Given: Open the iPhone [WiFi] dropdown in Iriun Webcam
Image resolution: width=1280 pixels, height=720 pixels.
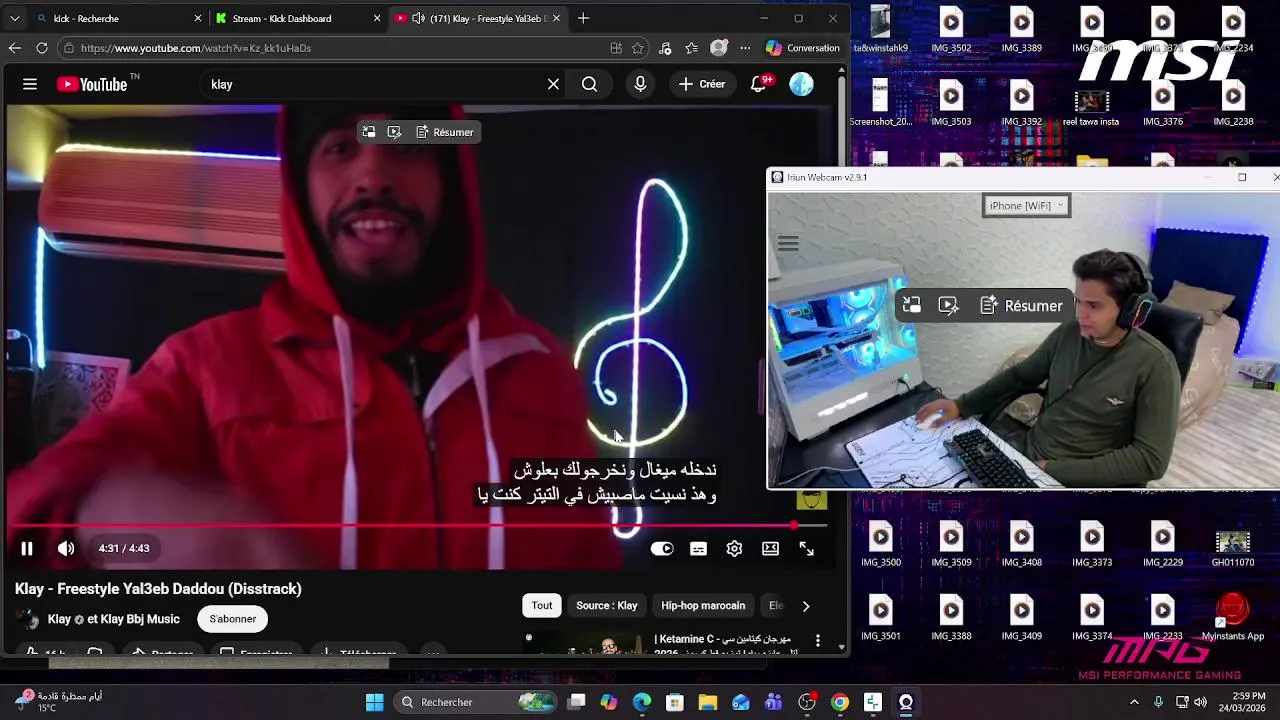Looking at the screenshot, I should click(x=1026, y=206).
